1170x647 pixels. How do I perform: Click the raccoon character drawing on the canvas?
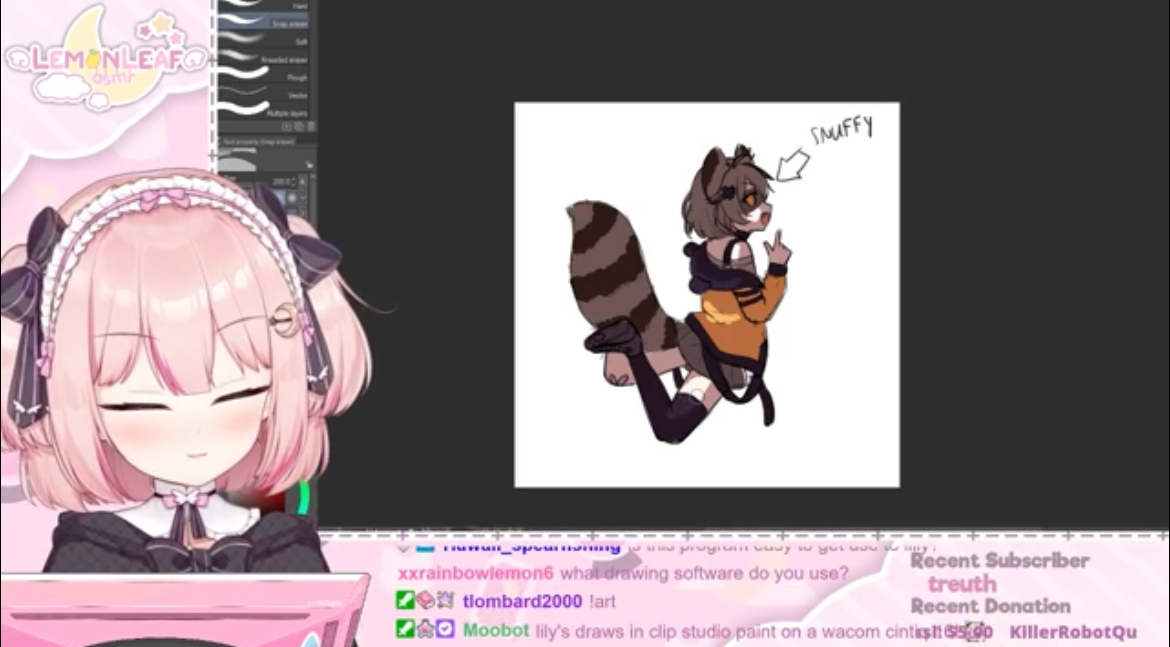click(x=679, y=295)
